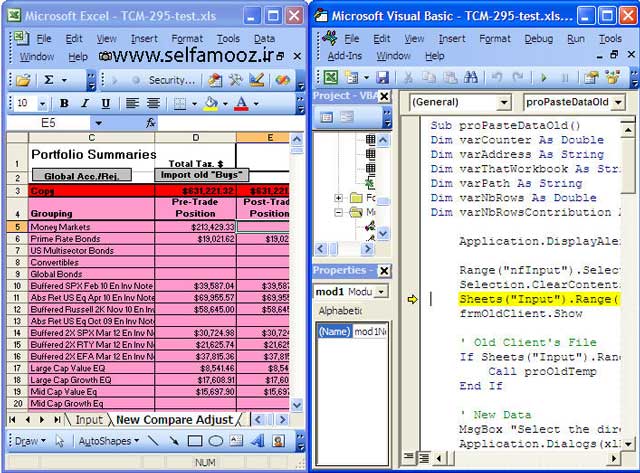Open the Font Color dropdown arrow
Screen dimensions: 640x473
point(256,104)
